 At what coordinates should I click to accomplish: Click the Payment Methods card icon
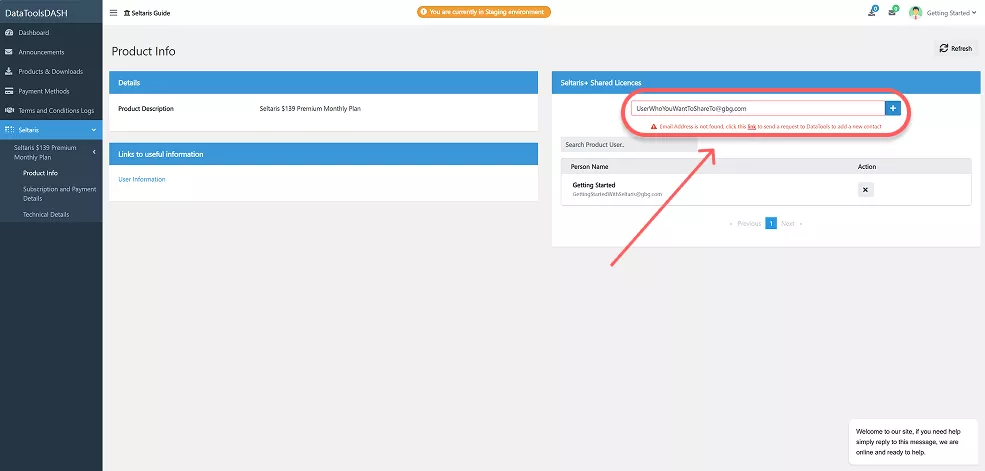9,91
